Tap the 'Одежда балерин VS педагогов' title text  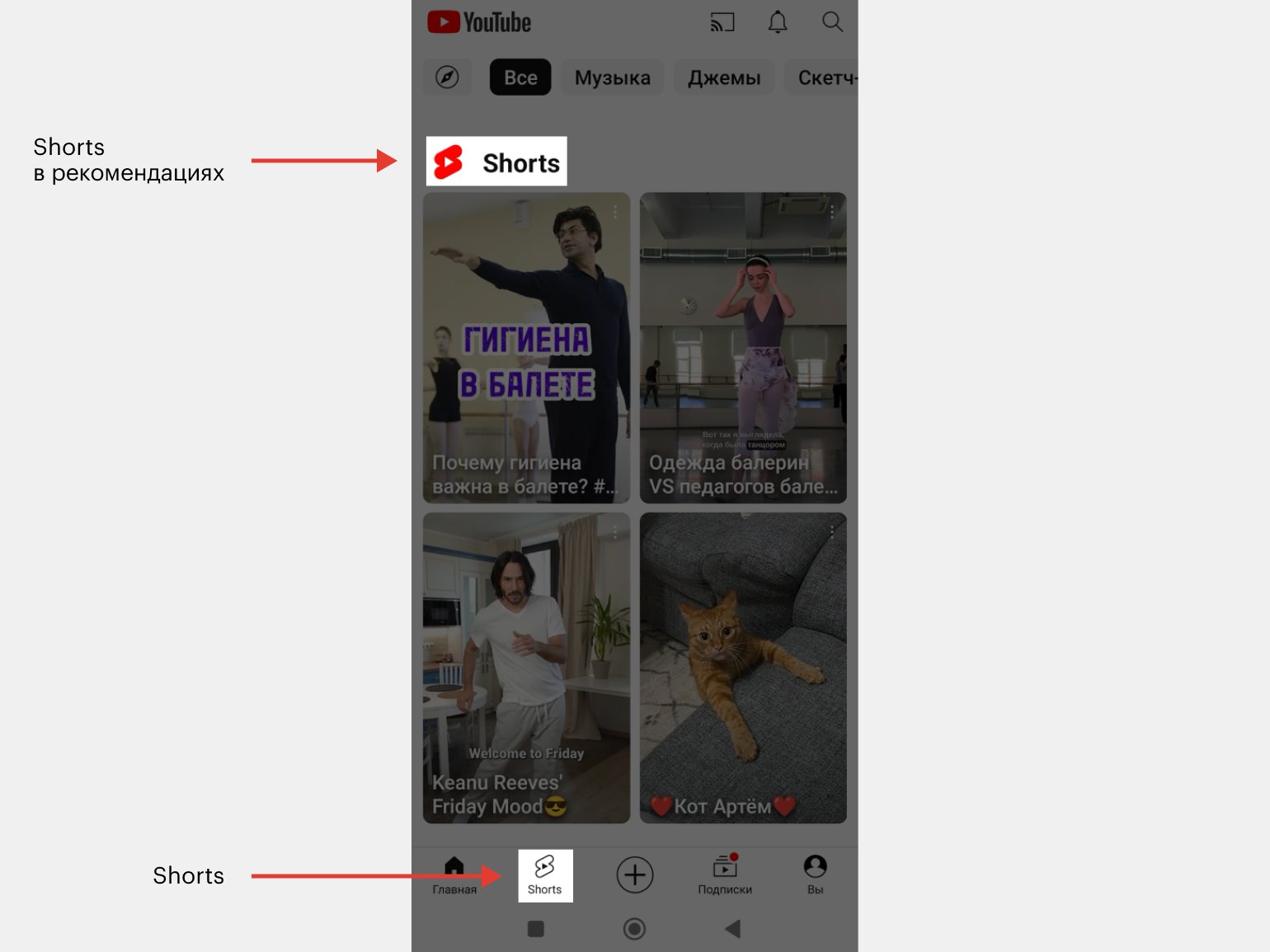[x=743, y=475]
